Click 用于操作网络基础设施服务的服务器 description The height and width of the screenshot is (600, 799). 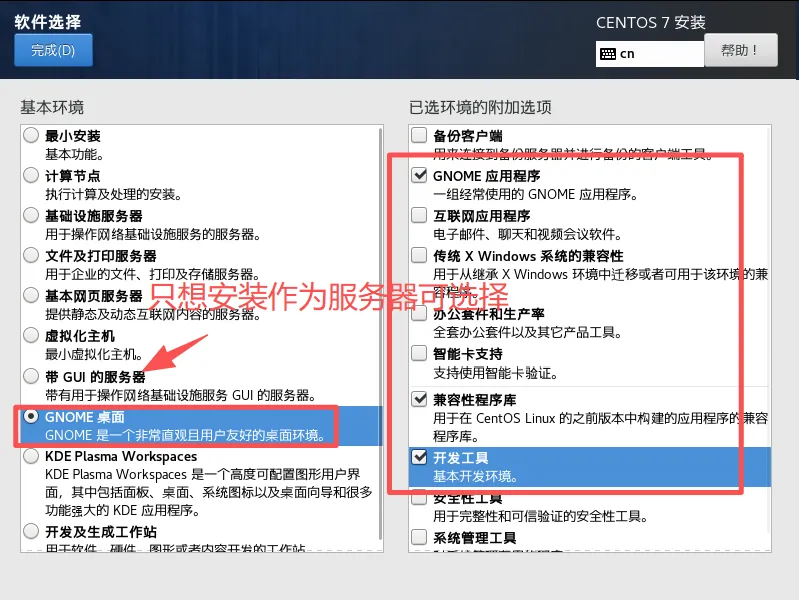[153, 234]
